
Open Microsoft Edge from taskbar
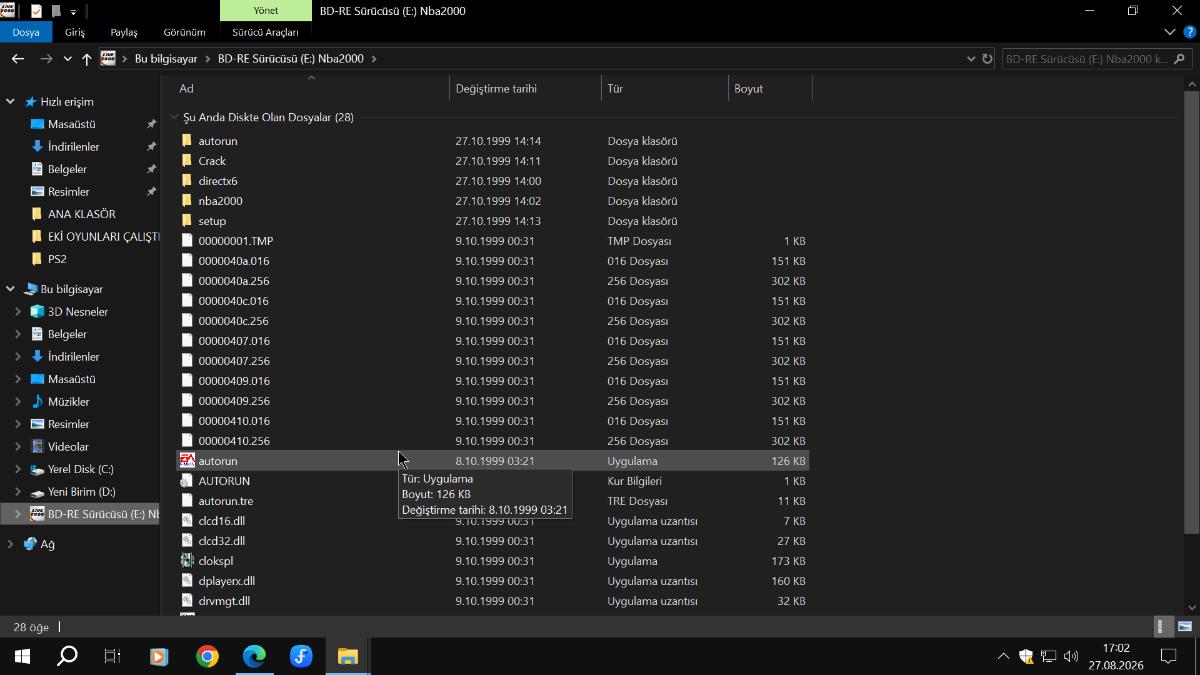[254, 656]
